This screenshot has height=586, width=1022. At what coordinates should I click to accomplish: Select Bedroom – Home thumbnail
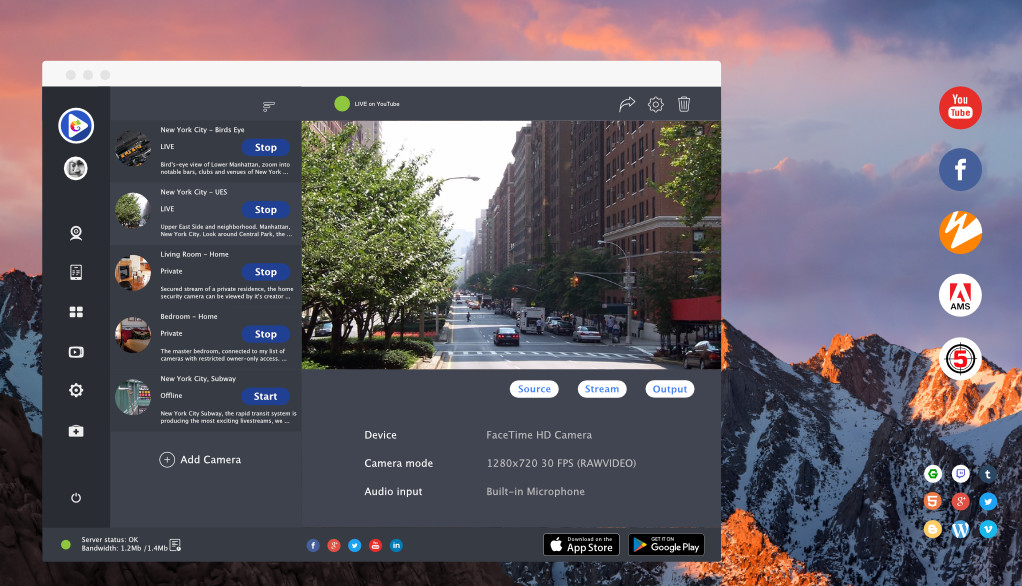click(x=133, y=334)
